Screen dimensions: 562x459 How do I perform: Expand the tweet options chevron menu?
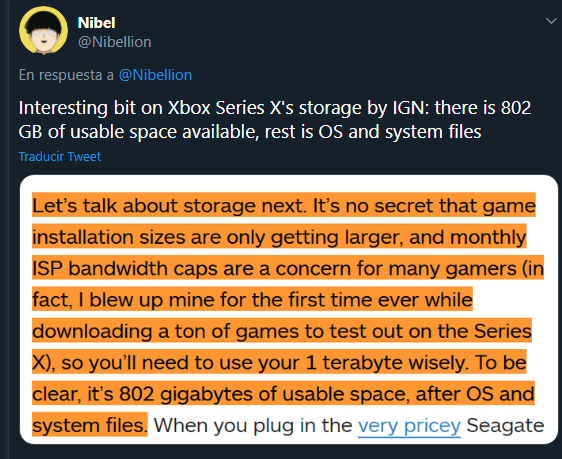(551, 21)
